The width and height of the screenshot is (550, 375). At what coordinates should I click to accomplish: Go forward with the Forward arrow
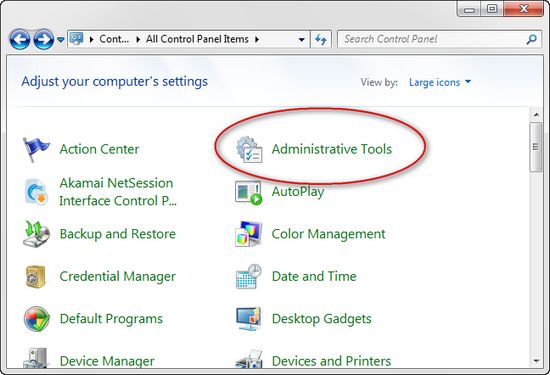(x=43, y=39)
